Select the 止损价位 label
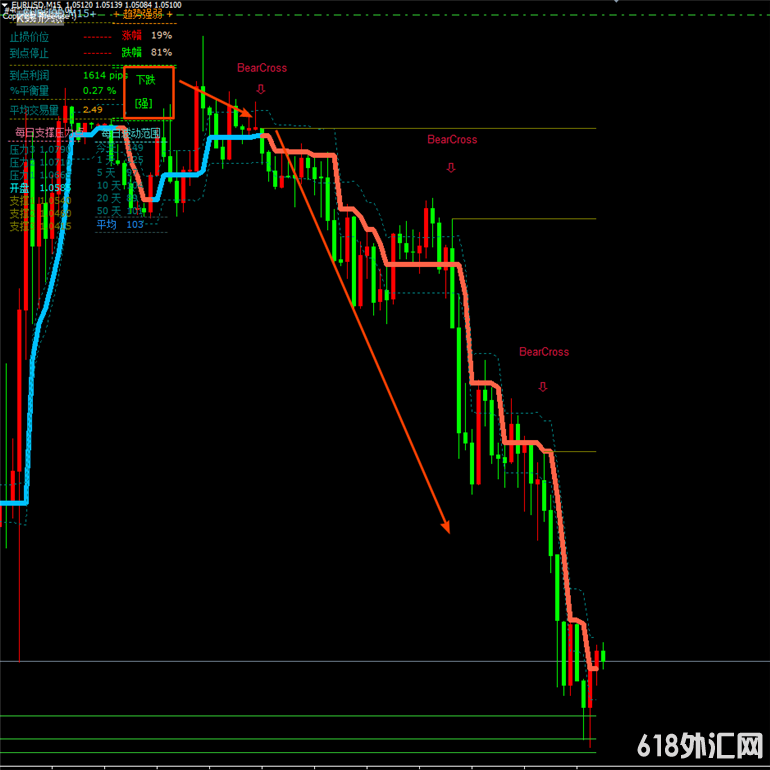 (29, 36)
